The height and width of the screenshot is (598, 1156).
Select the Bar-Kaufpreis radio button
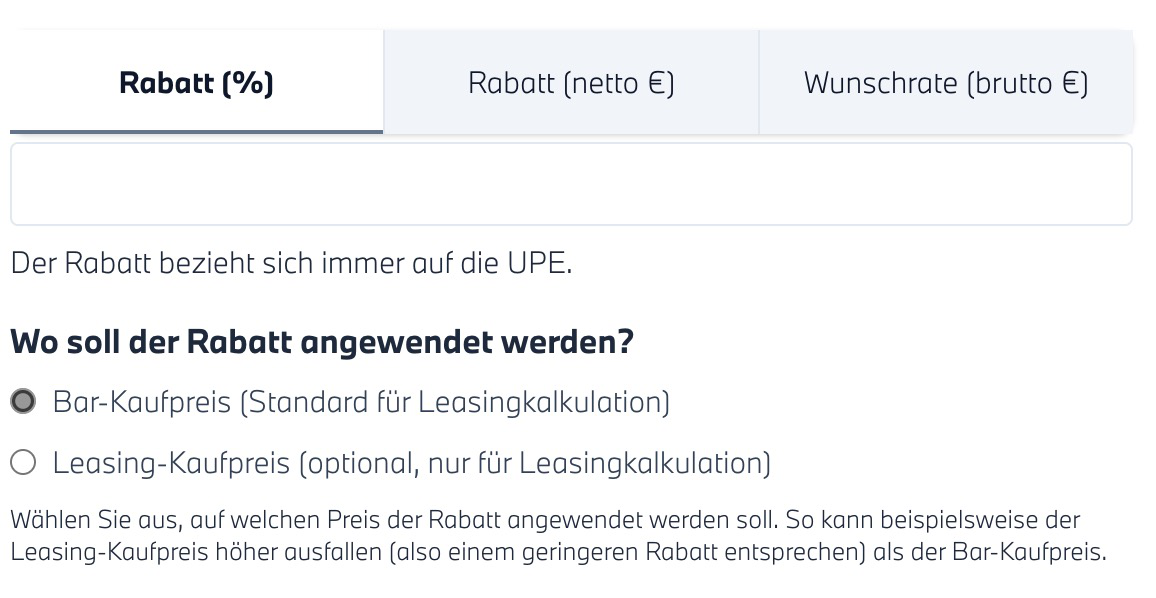(23, 402)
